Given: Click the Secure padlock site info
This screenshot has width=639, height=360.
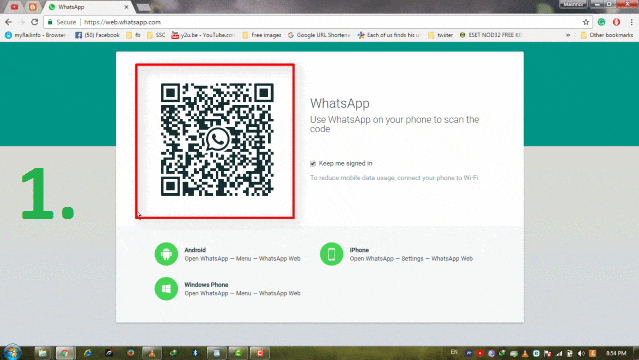Looking at the screenshot, I should pos(62,22).
